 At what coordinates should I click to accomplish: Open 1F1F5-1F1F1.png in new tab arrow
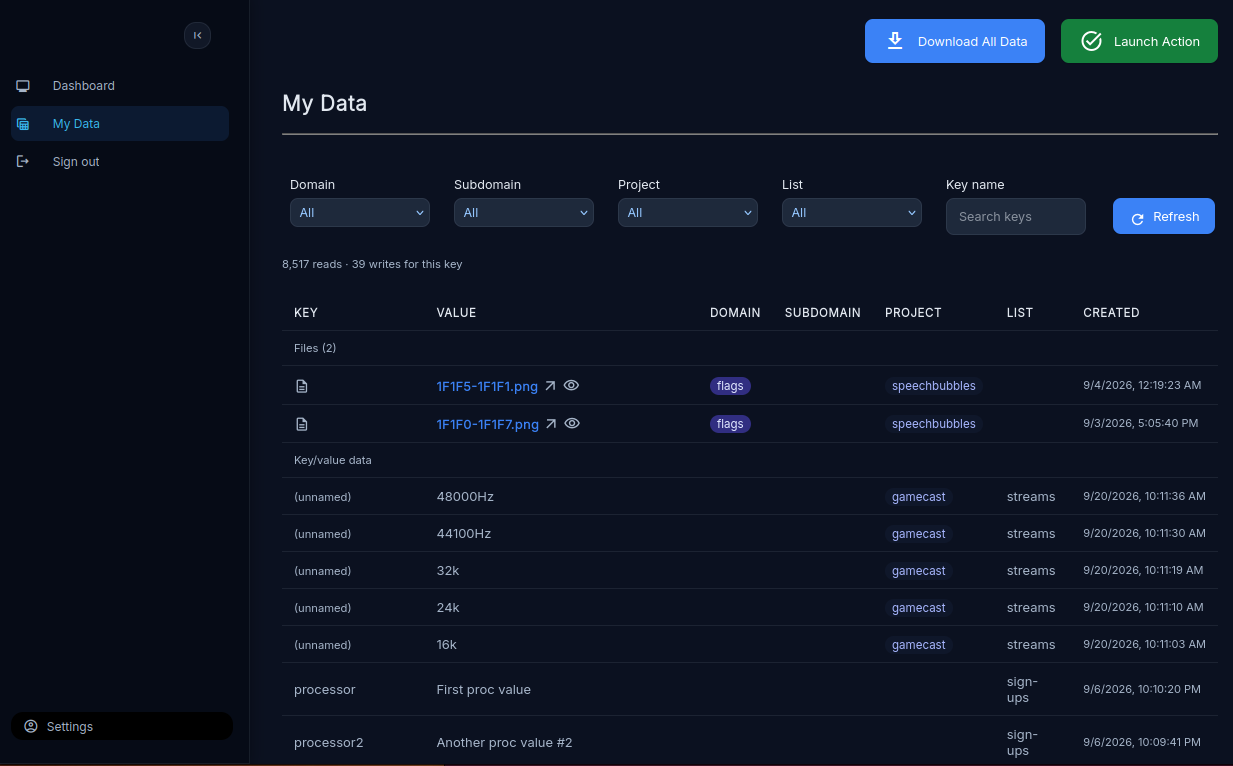pyautogui.click(x=550, y=386)
